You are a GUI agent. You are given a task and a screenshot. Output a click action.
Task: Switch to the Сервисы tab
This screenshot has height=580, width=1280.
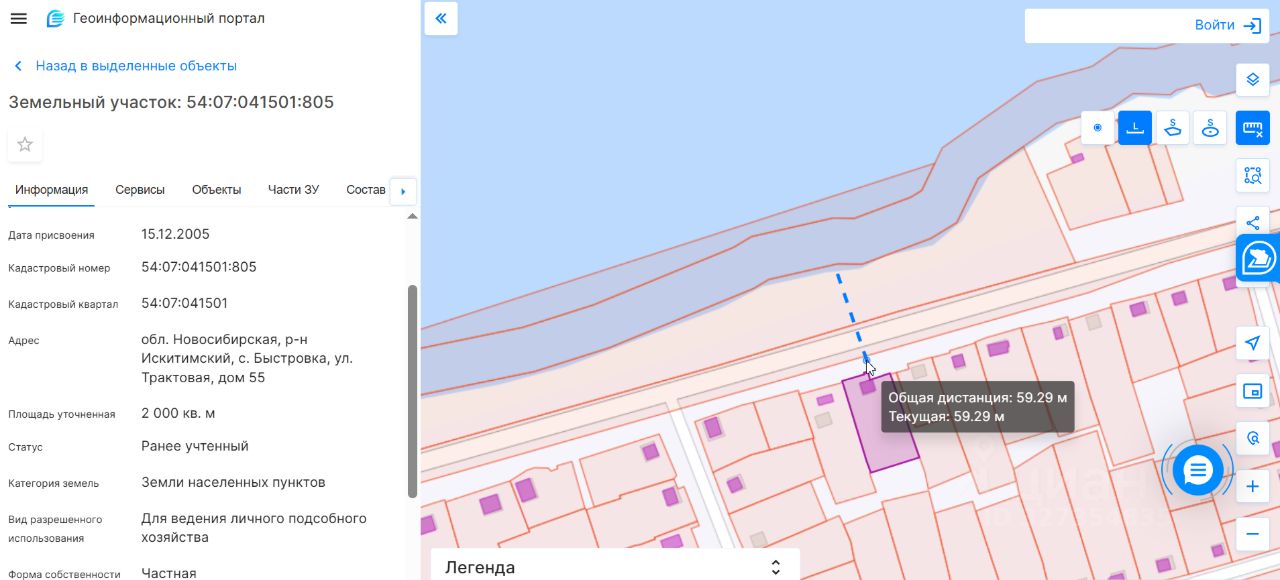click(140, 189)
